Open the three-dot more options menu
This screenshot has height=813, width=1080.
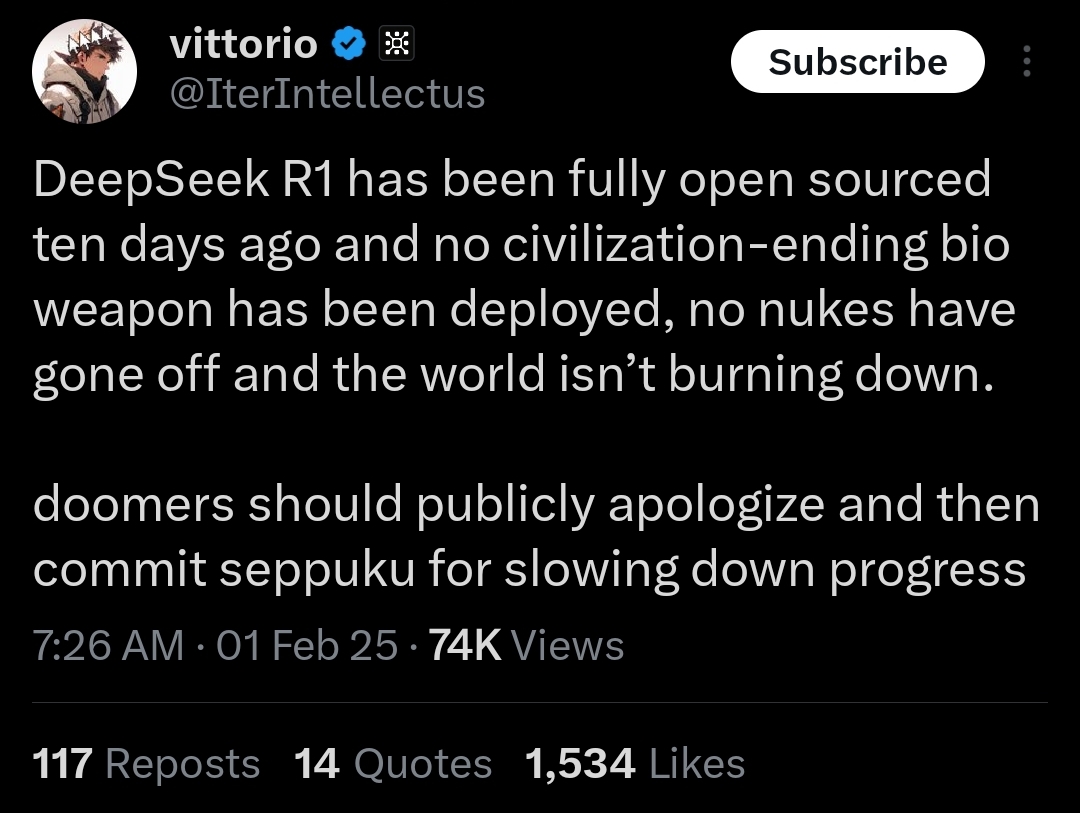[1025, 62]
